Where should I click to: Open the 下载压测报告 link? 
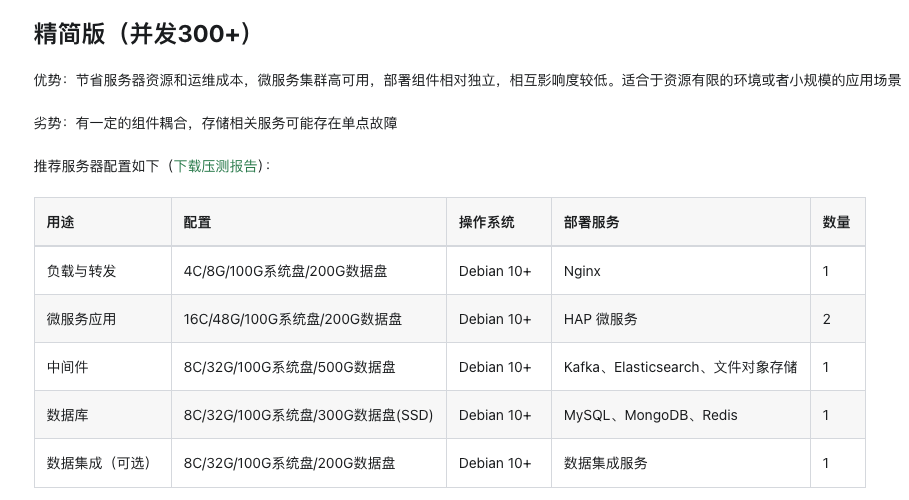(216, 166)
